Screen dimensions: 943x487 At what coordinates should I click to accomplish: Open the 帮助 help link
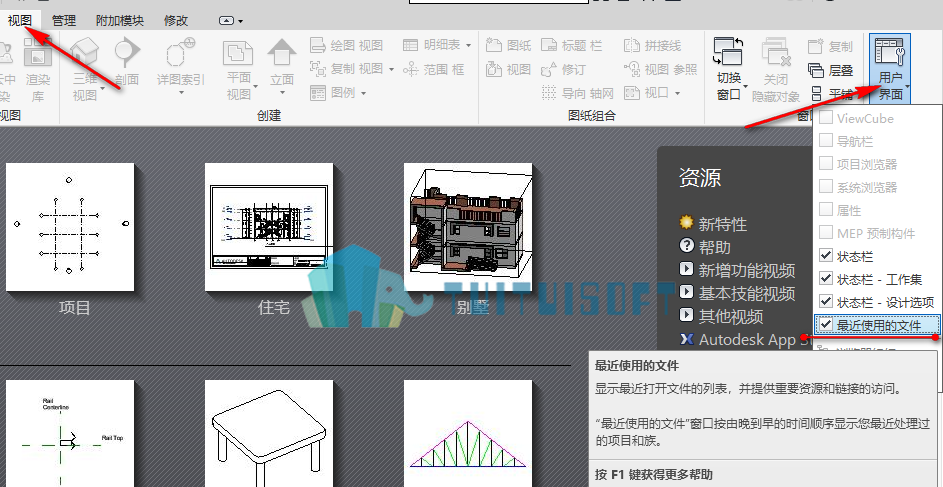click(705, 247)
